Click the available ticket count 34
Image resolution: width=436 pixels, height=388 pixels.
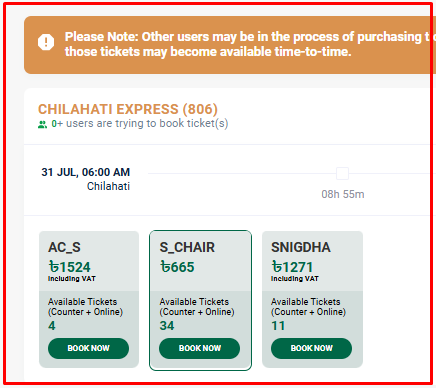[167, 326]
